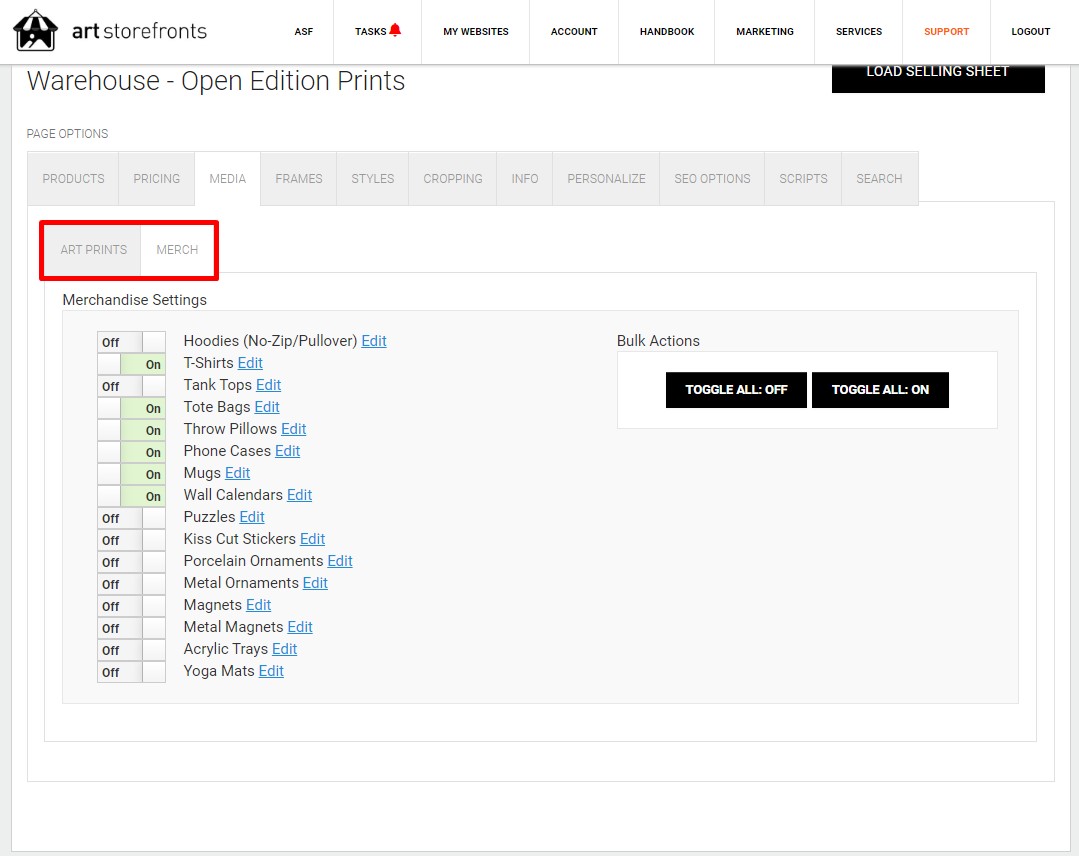Click Edit next to Mugs
The width and height of the screenshot is (1079, 856).
237,473
